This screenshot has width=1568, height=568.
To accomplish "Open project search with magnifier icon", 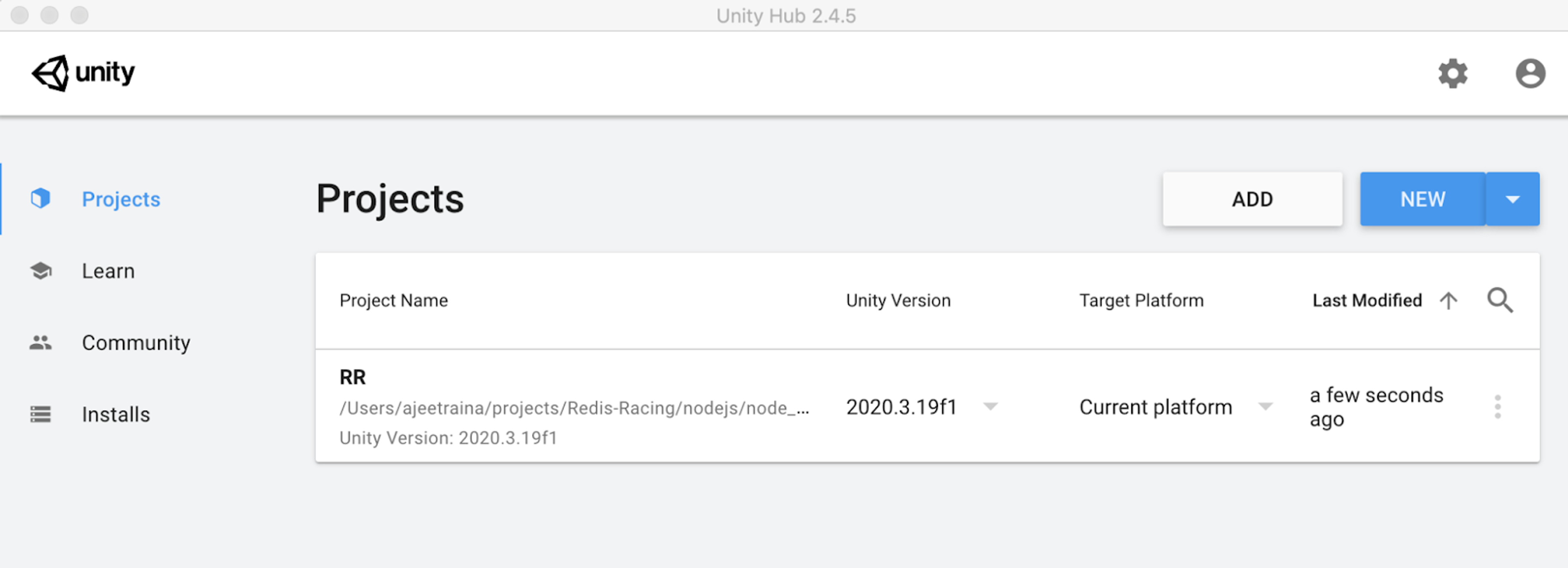I will pyautogui.click(x=1499, y=300).
